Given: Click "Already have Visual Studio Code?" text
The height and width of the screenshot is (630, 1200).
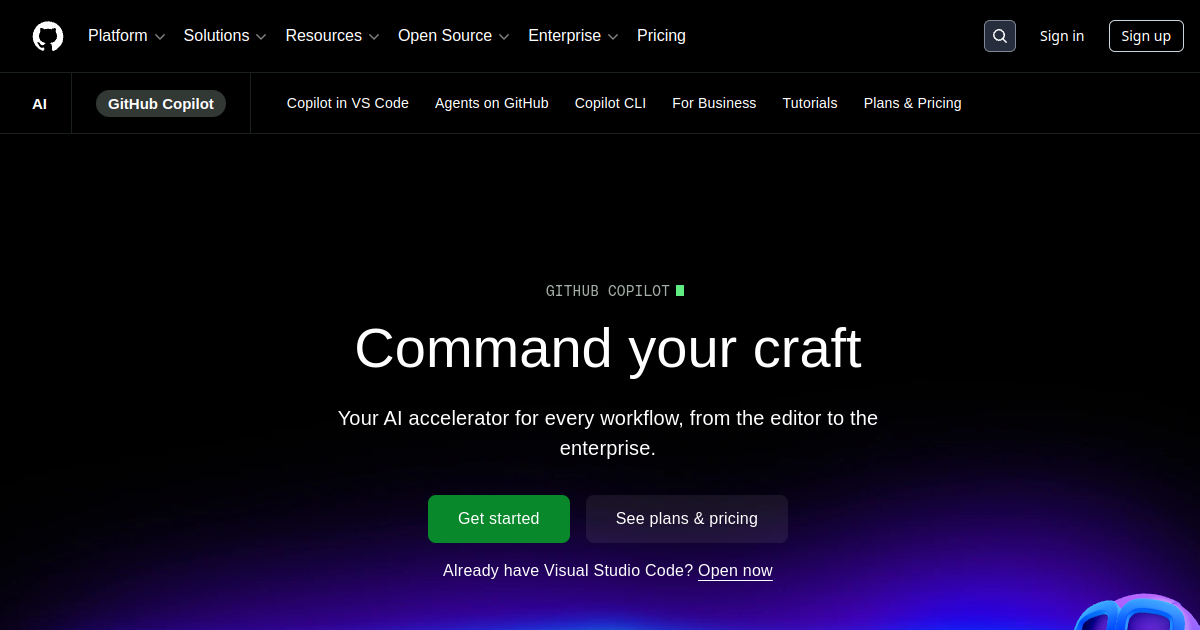Looking at the screenshot, I should coord(568,571).
